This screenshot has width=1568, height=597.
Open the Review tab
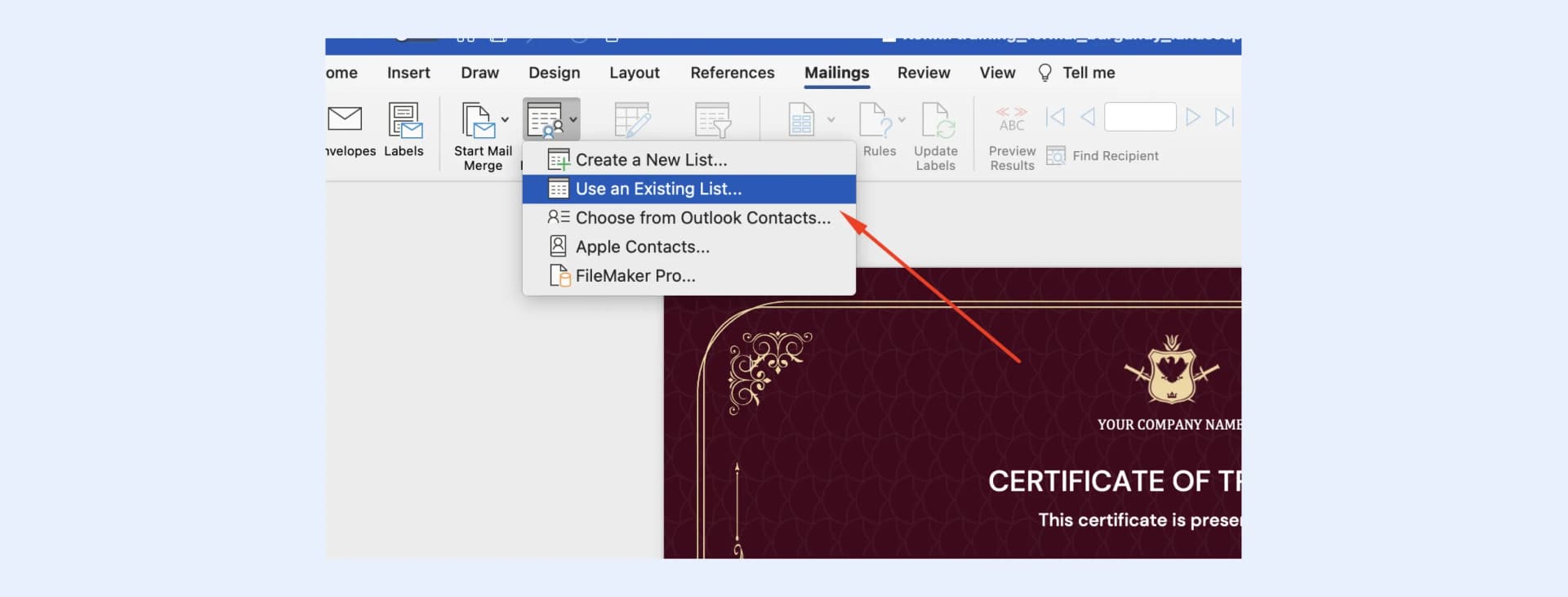[923, 73]
